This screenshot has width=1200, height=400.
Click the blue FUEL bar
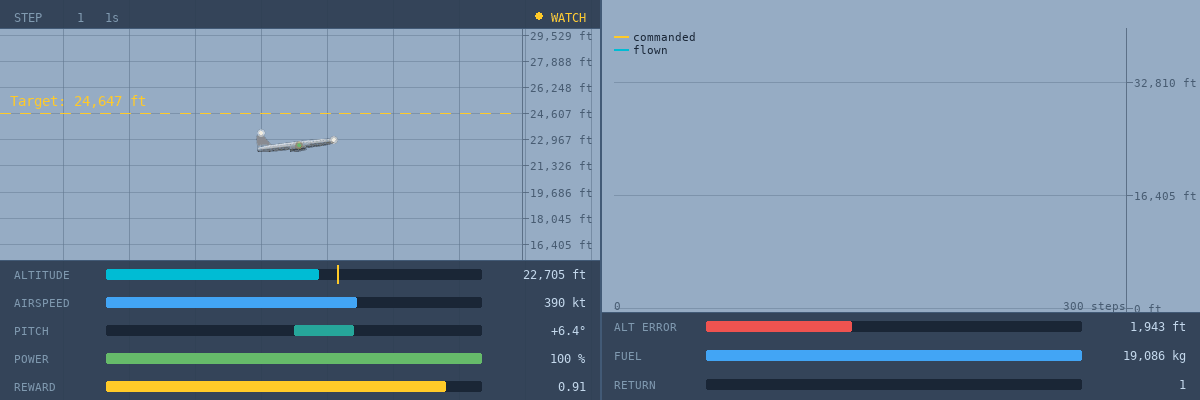click(x=894, y=356)
